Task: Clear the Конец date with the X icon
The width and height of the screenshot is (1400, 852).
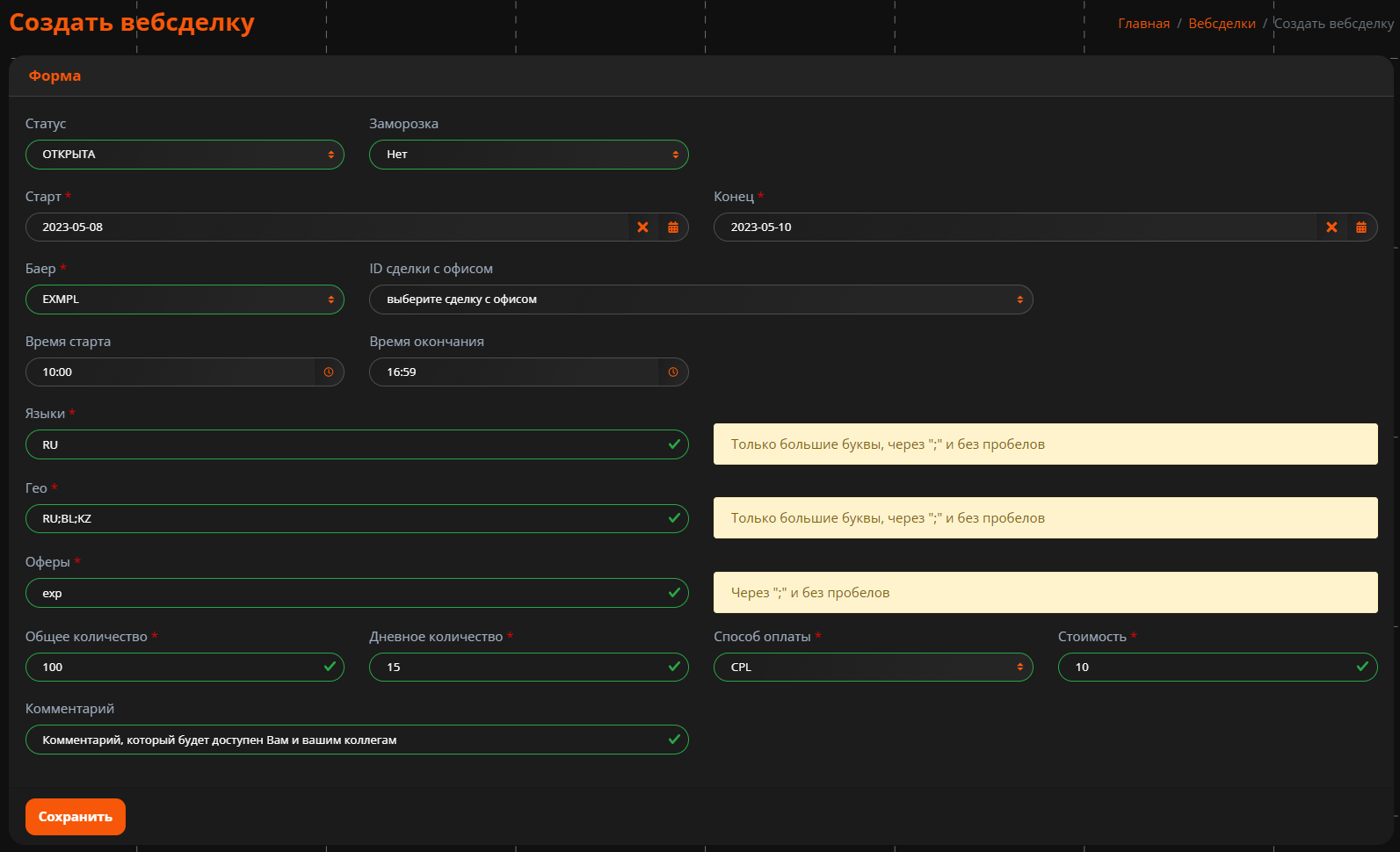Action: click(x=1332, y=227)
